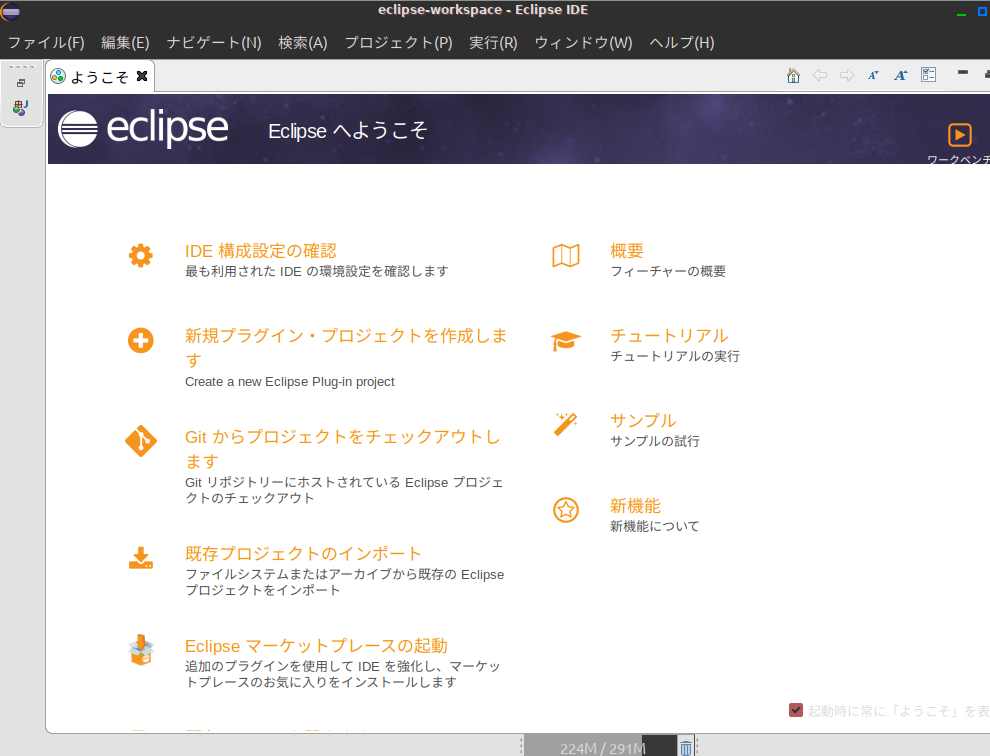Open the Workbench play icon
The height and width of the screenshot is (756, 990).
pos(960,135)
